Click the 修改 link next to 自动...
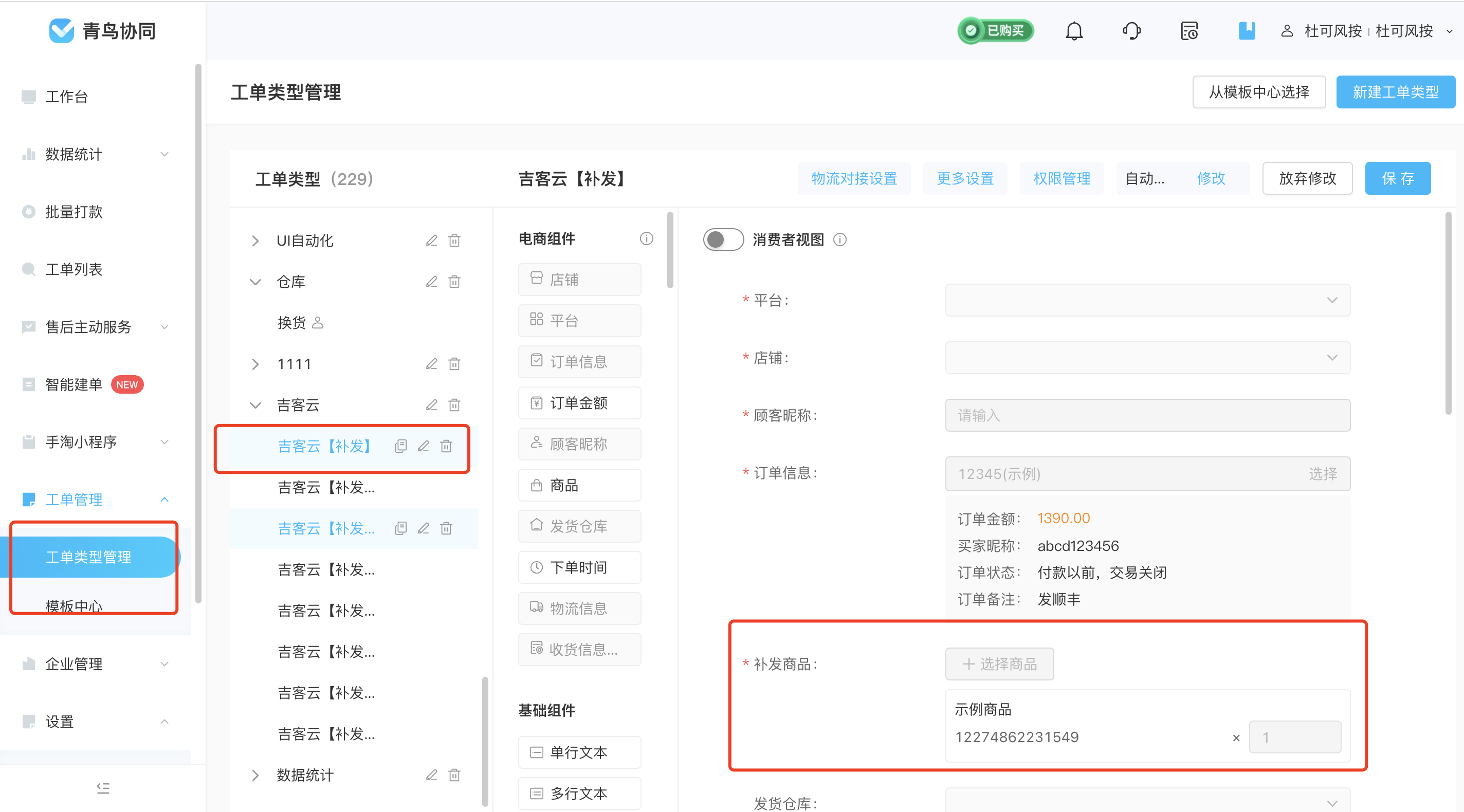The image size is (1464, 812). click(1211, 178)
